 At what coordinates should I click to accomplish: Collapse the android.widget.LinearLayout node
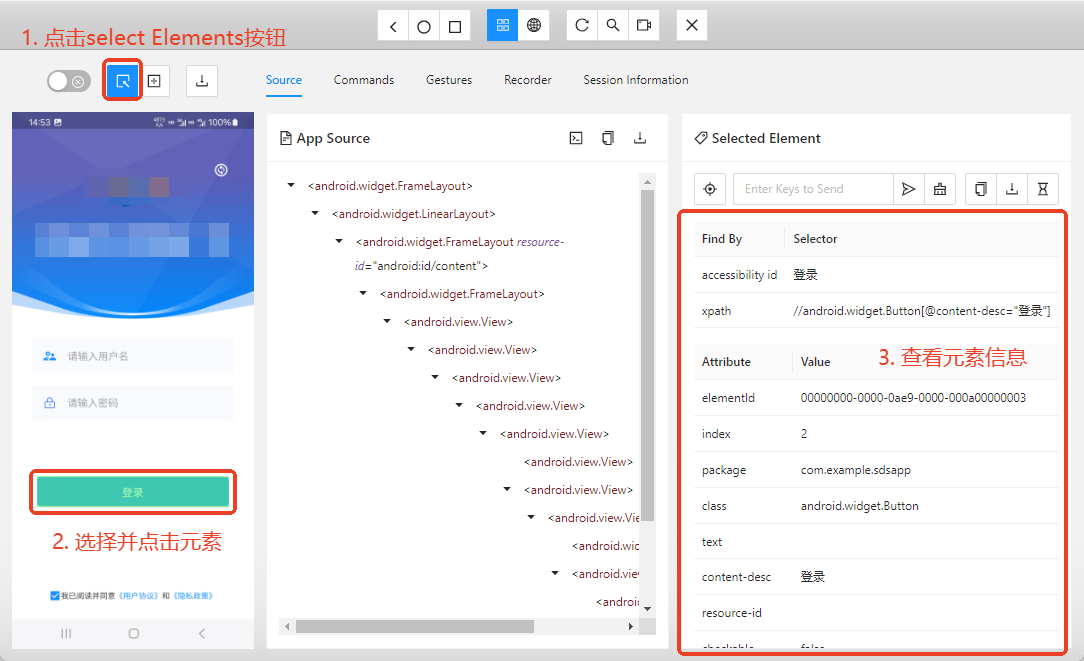(315, 213)
